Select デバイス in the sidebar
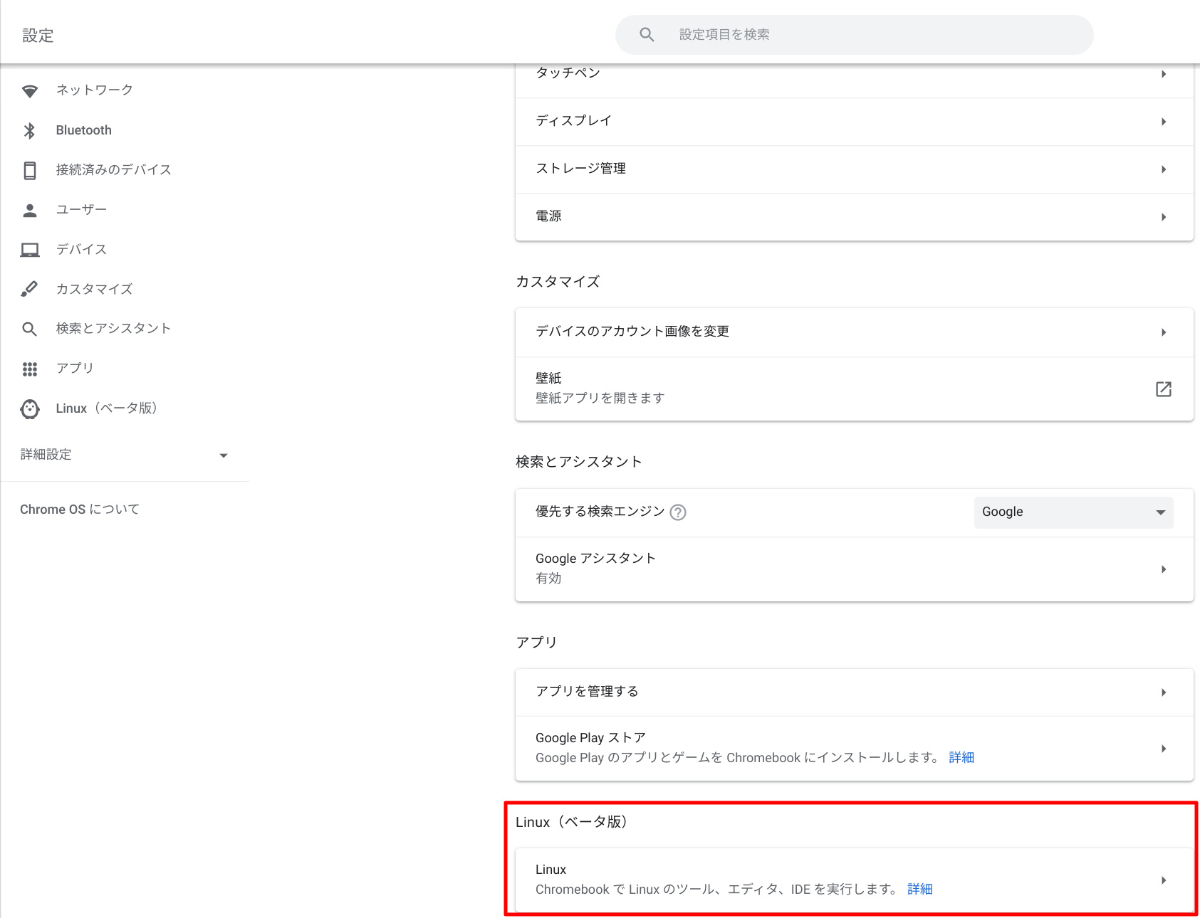 pyautogui.click(x=81, y=249)
